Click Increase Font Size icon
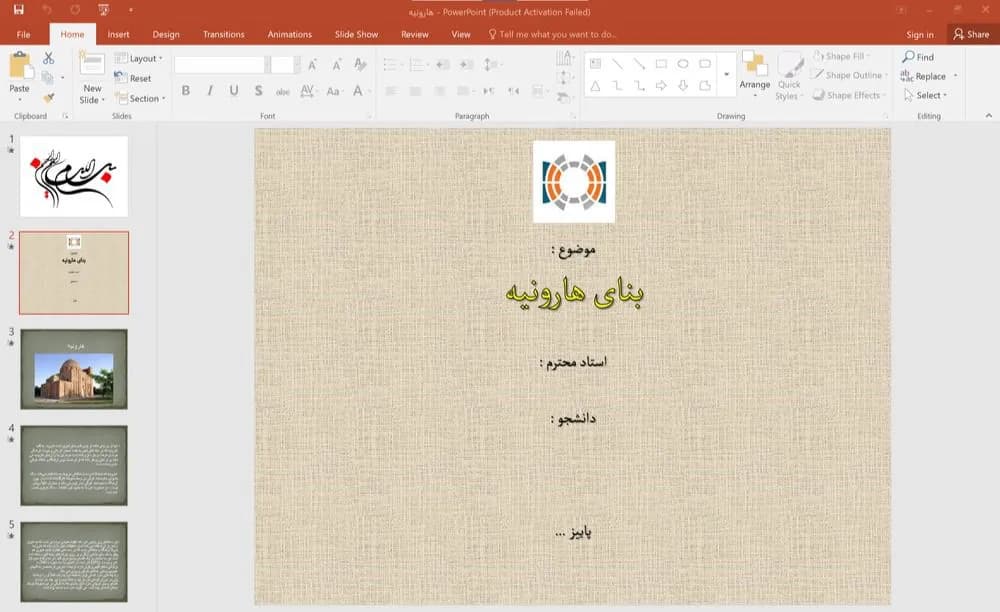The width and height of the screenshot is (1000, 612). [x=312, y=64]
